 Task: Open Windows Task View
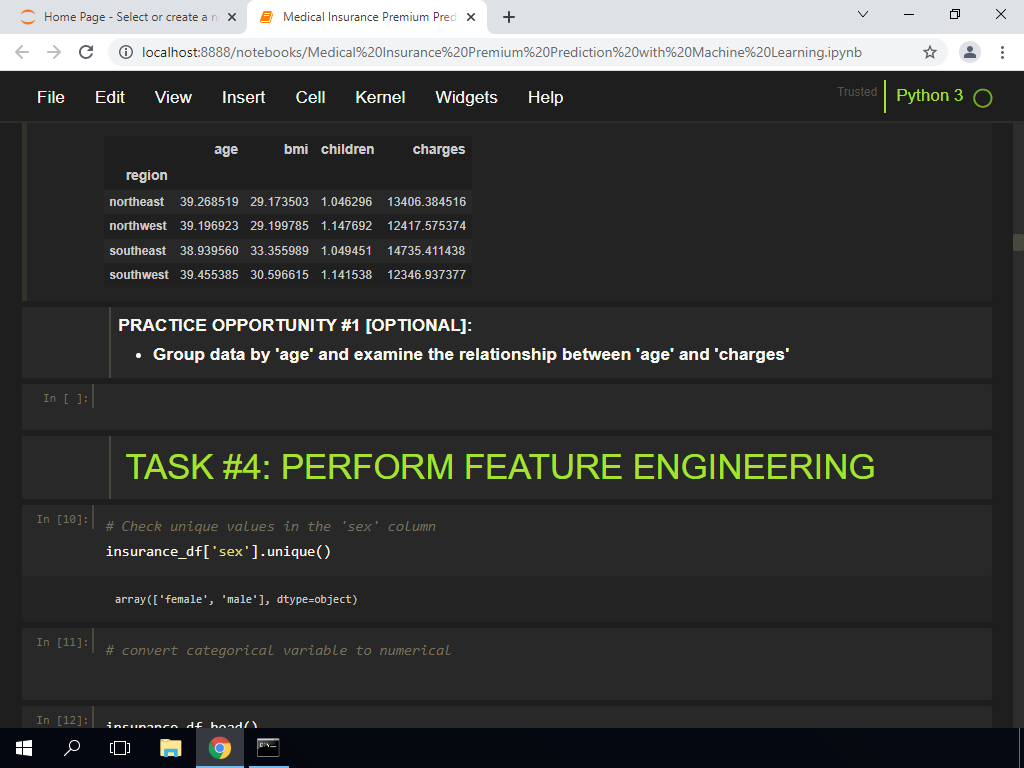(120, 748)
